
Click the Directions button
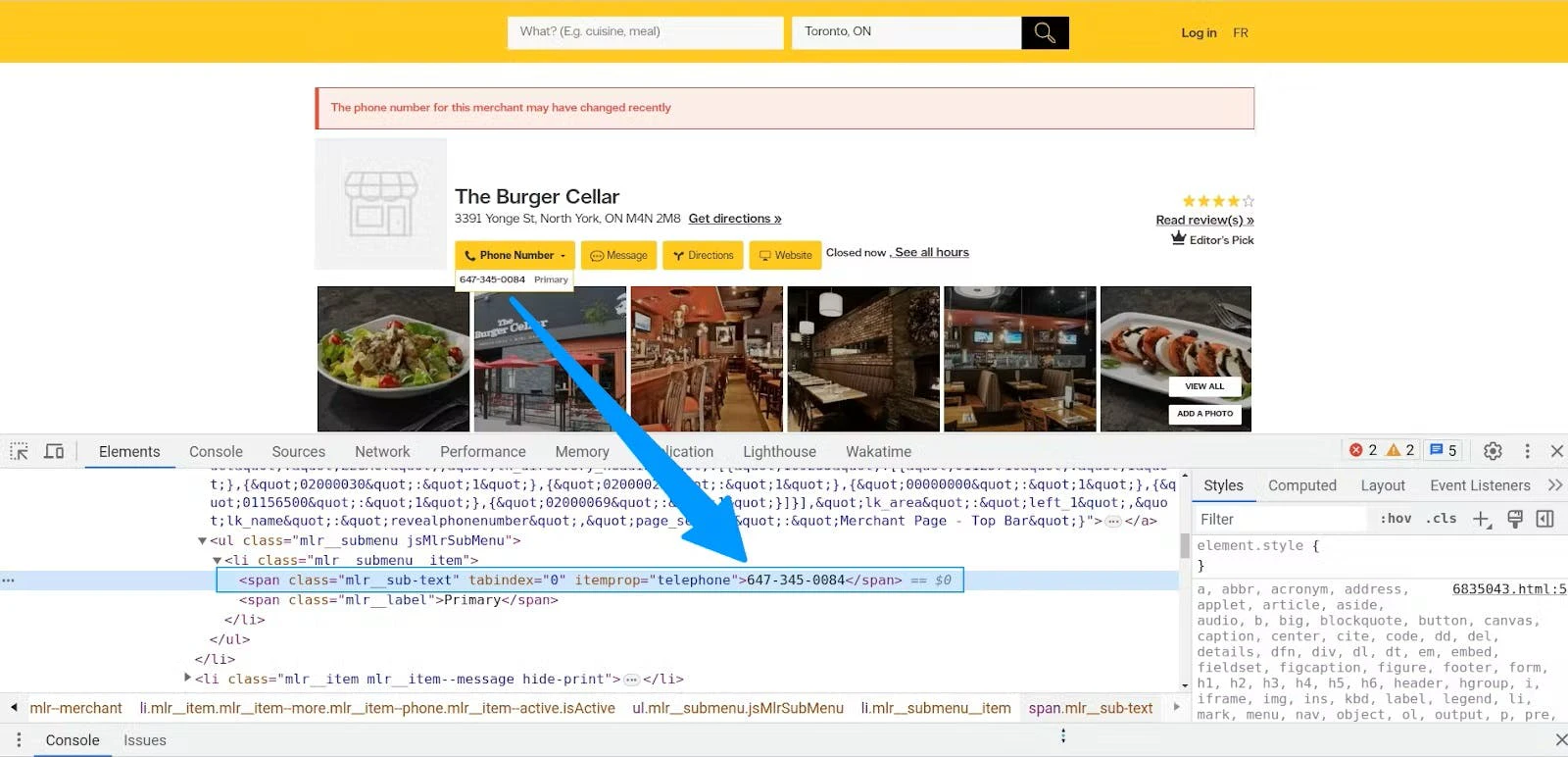tap(703, 255)
